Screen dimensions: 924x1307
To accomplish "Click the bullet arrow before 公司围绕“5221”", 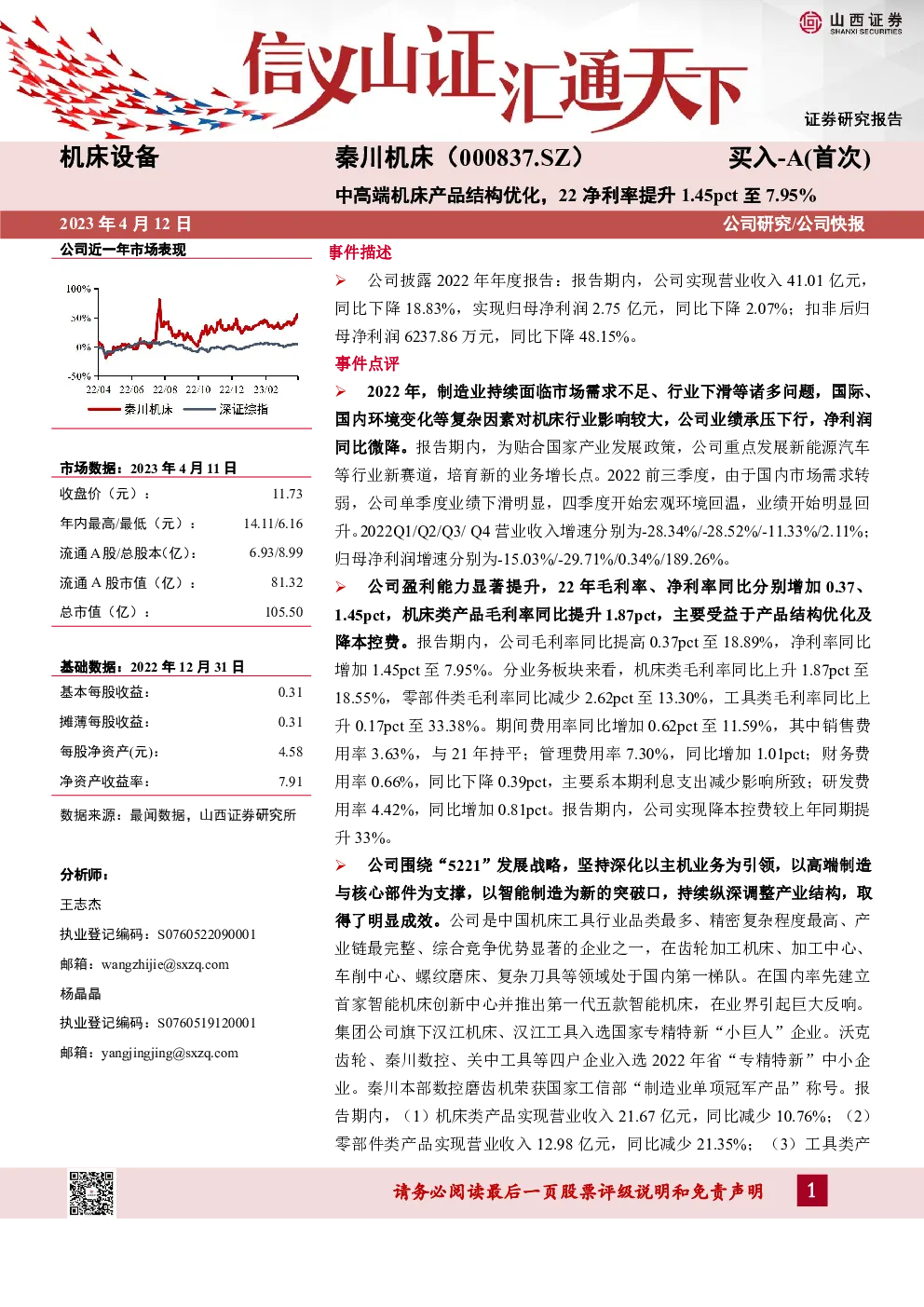I will pos(342,865).
